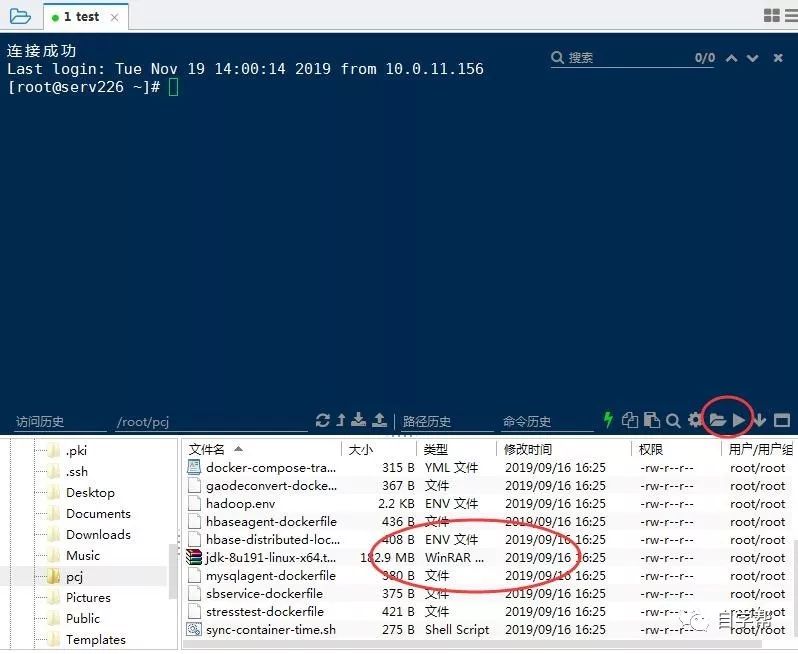Open the 命令历史 command history dropdown
This screenshot has height=654, width=798.
pyautogui.click(x=547, y=421)
